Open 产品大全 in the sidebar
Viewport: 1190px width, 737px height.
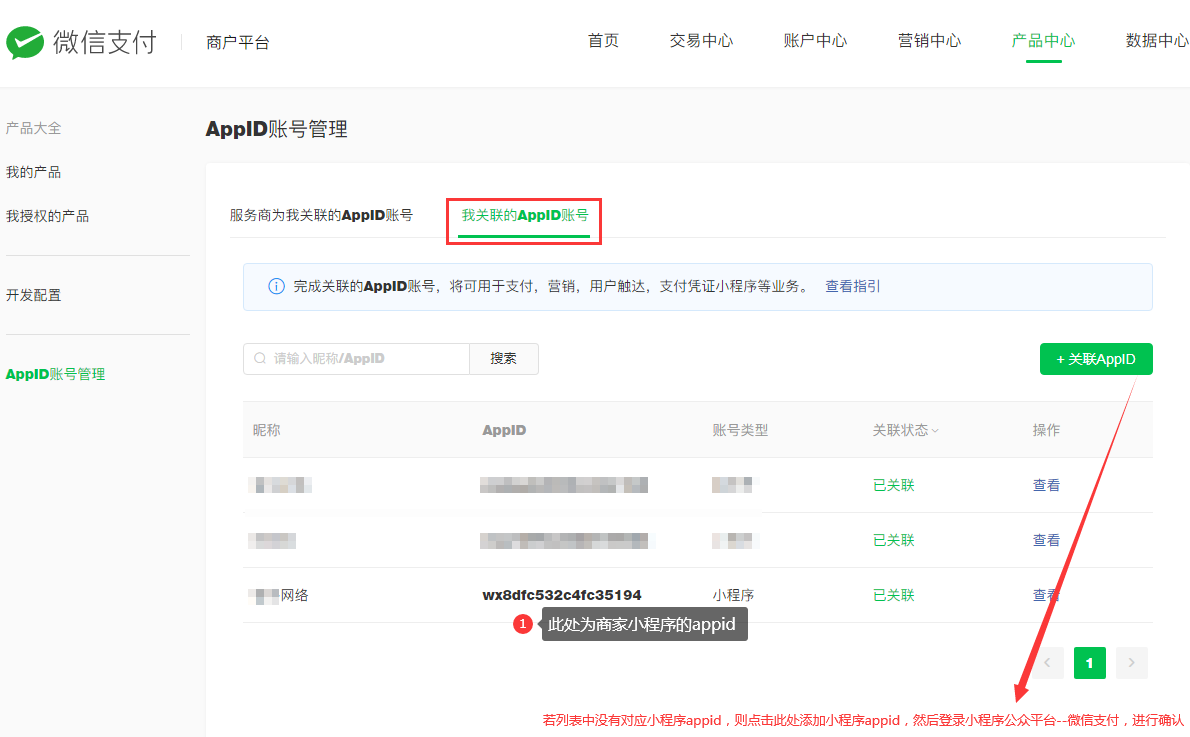click(33, 128)
